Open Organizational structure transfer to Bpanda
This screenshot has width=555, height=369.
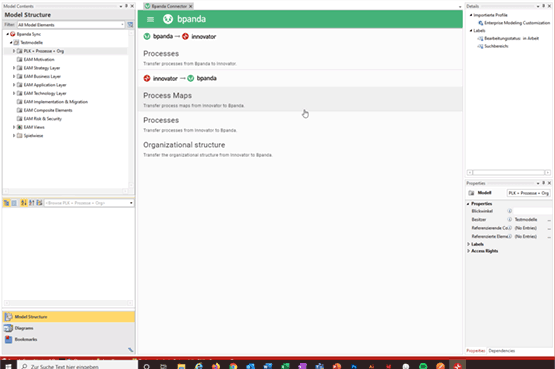[x=300, y=149]
